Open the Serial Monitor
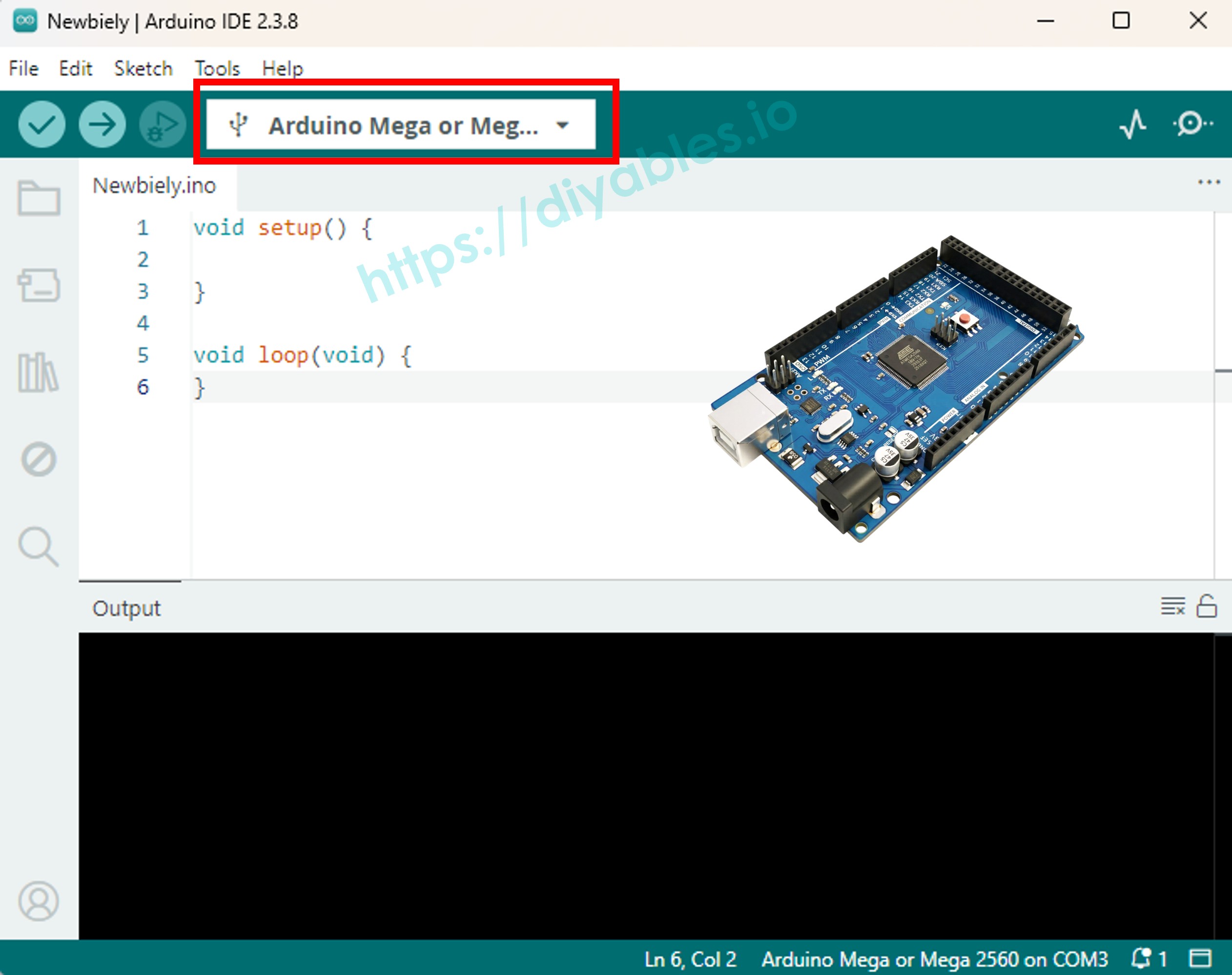The height and width of the screenshot is (975, 1232). [x=1192, y=124]
